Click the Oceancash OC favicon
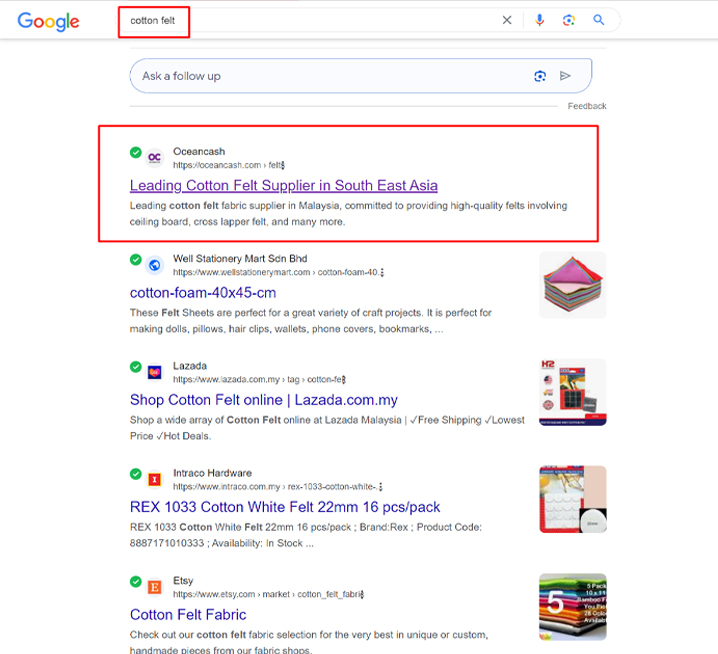 tap(155, 158)
